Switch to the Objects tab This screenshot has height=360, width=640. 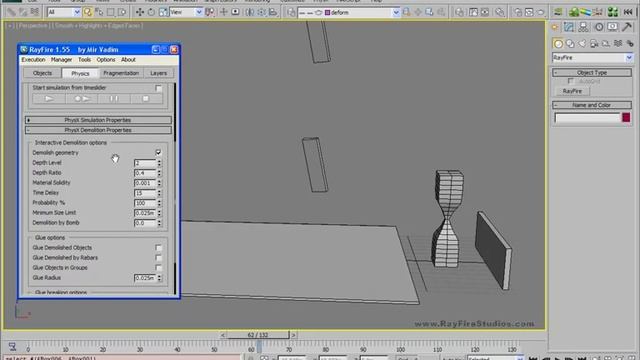(42, 73)
